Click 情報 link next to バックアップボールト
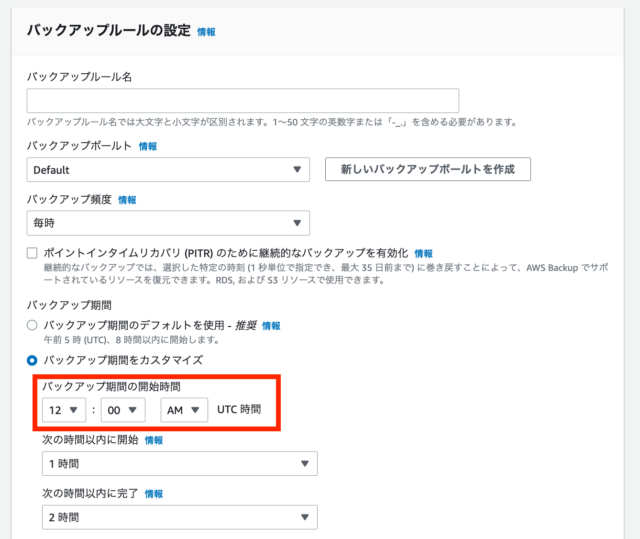This screenshot has width=640, height=539. click(148, 146)
